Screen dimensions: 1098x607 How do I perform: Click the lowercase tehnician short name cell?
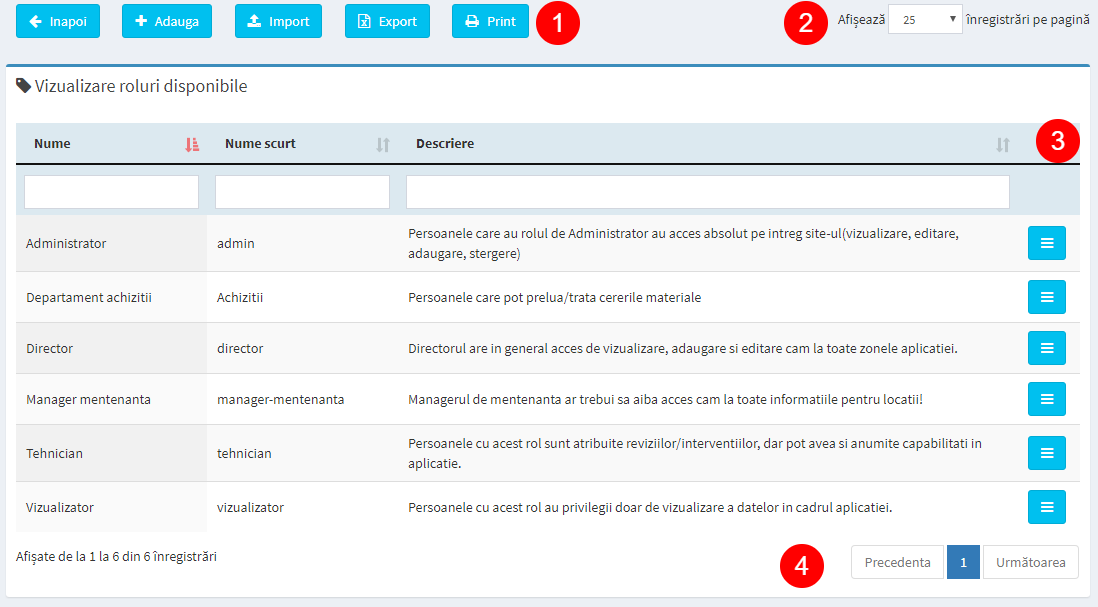click(x=303, y=453)
